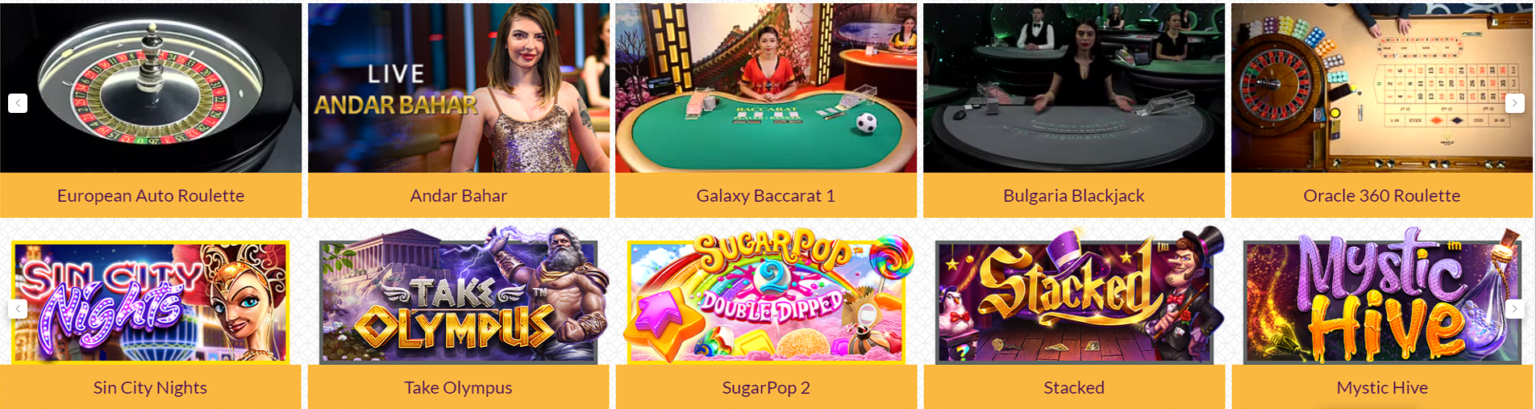The width and height of the screenshot is (1536, 409).
Task: Click the Mystic Hive title label
Action: (1382, 388)
